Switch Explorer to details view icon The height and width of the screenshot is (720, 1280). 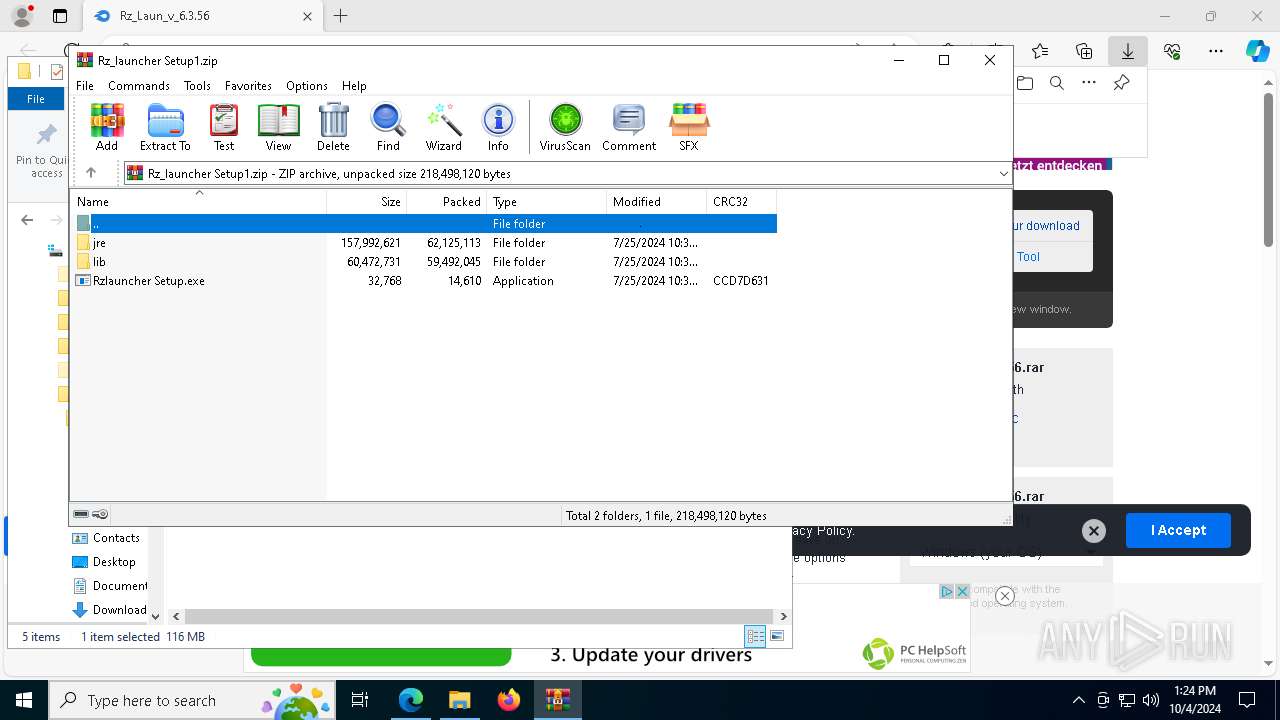point(755,637)
